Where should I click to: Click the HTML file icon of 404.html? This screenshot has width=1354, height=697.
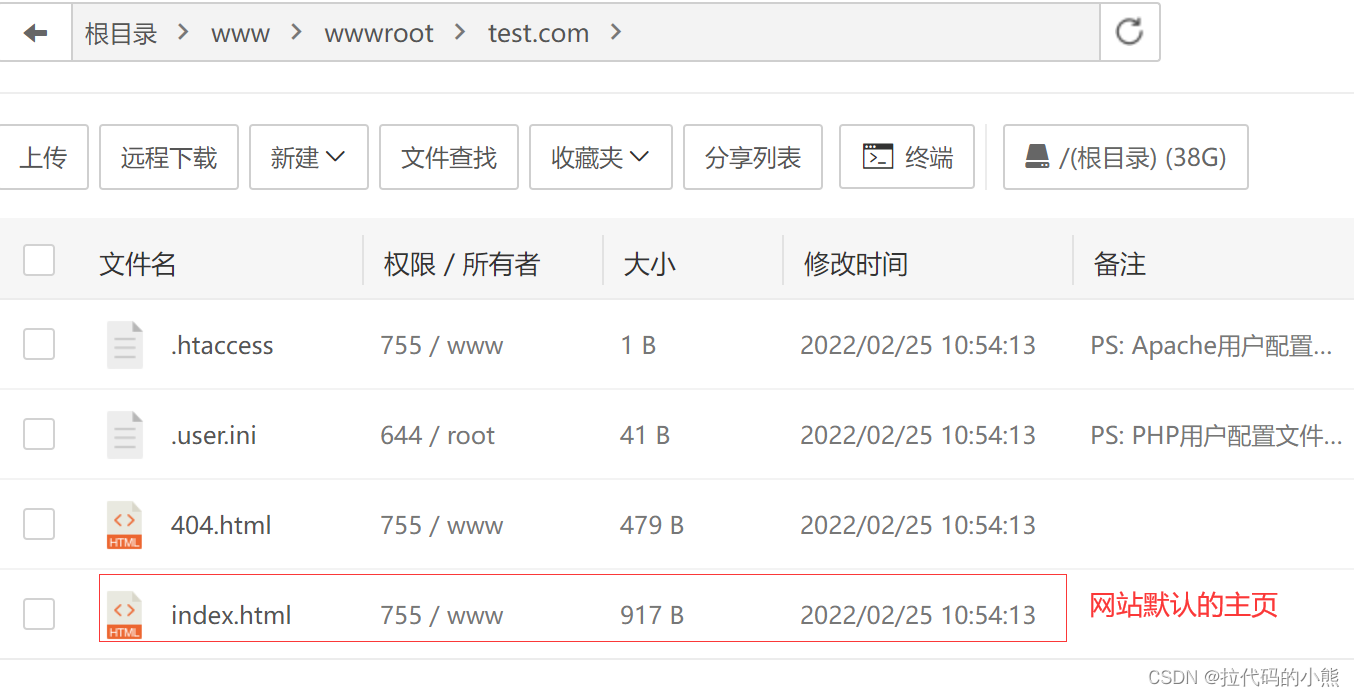[x=124, y=524]
